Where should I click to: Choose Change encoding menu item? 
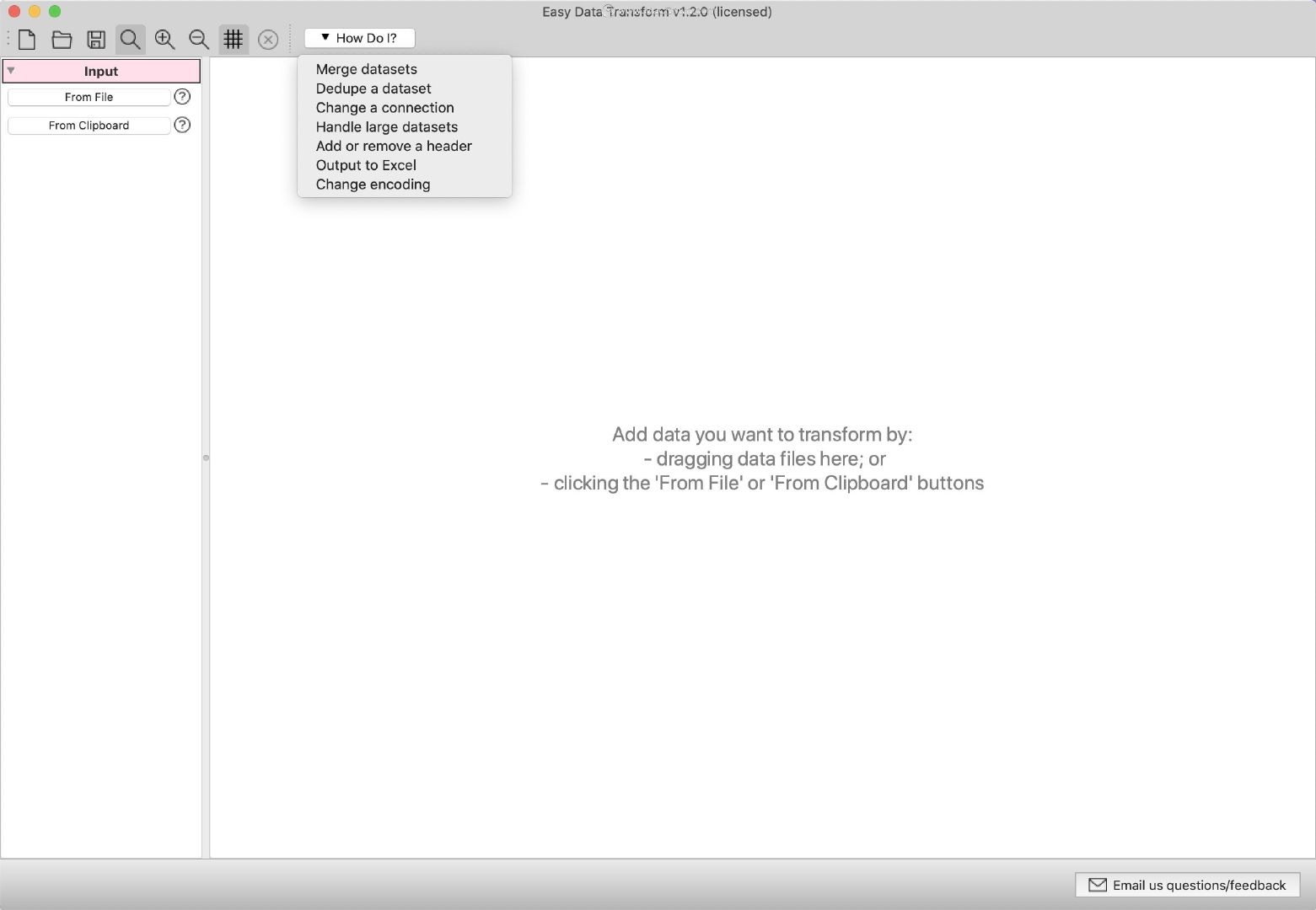click(373, 185)
